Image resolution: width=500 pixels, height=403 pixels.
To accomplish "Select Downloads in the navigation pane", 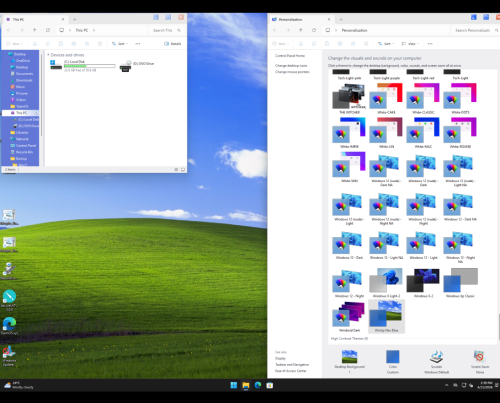I will tap(24, 80).
